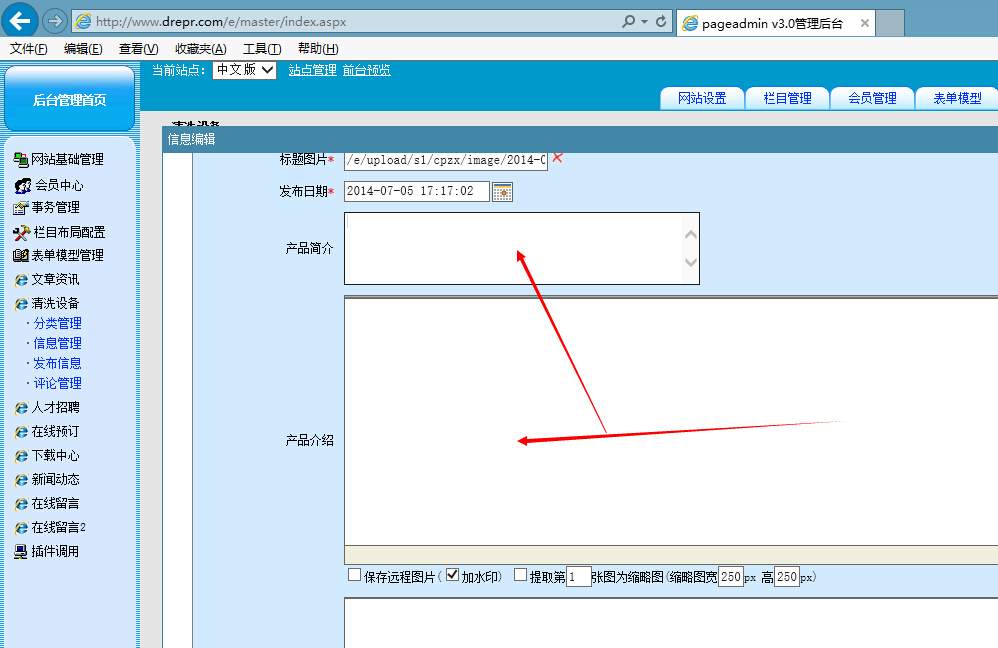Click the browser forward arrow button
998x648 pixels.
pyautogui.click(x=55, y=21)
